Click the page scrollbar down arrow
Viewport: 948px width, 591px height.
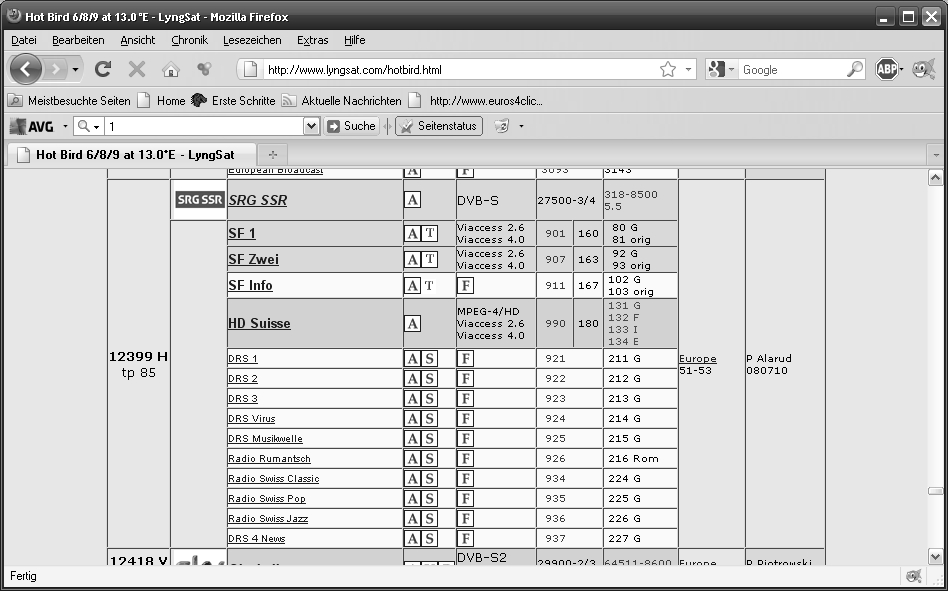935,557
